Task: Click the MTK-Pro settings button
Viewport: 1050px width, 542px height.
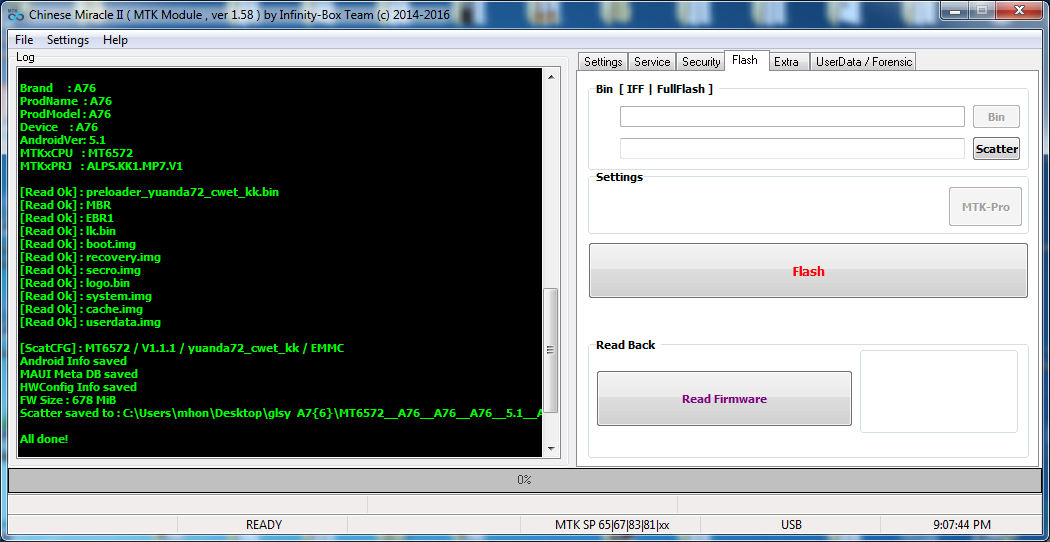Action: pyautogui.click(x=986, y=207)
